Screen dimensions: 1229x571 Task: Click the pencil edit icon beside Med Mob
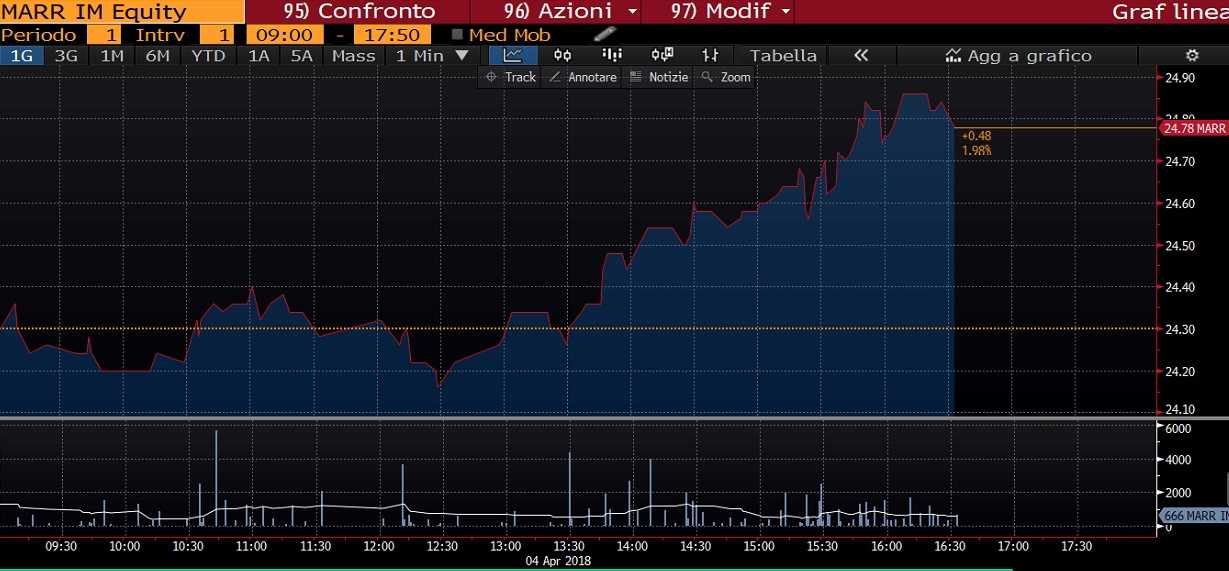604,35
